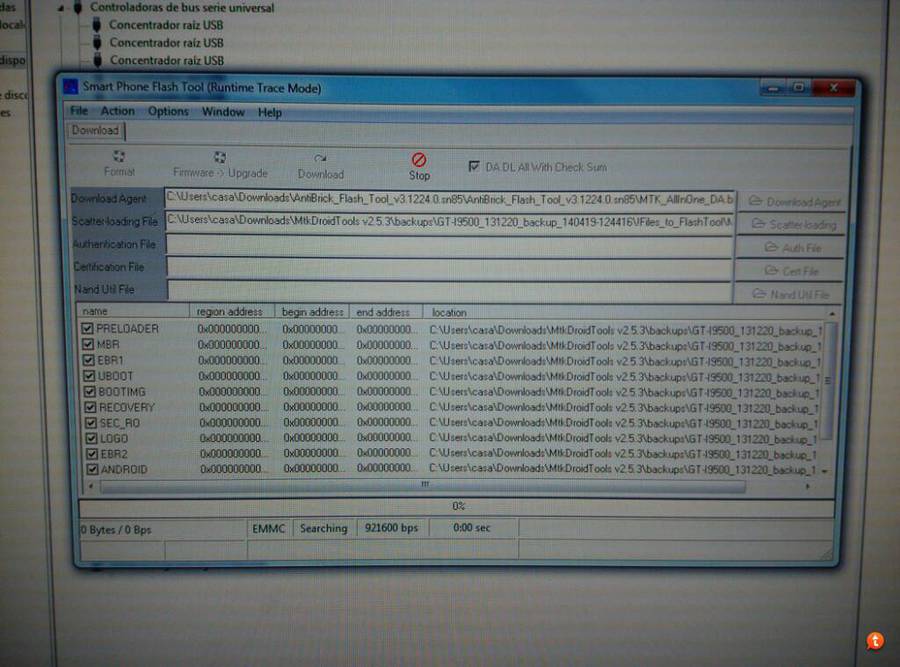Collapse Controladoras de bus serie universal node
Image resolution: width=900 pixels, height=667 pixels.
[61, 8]
